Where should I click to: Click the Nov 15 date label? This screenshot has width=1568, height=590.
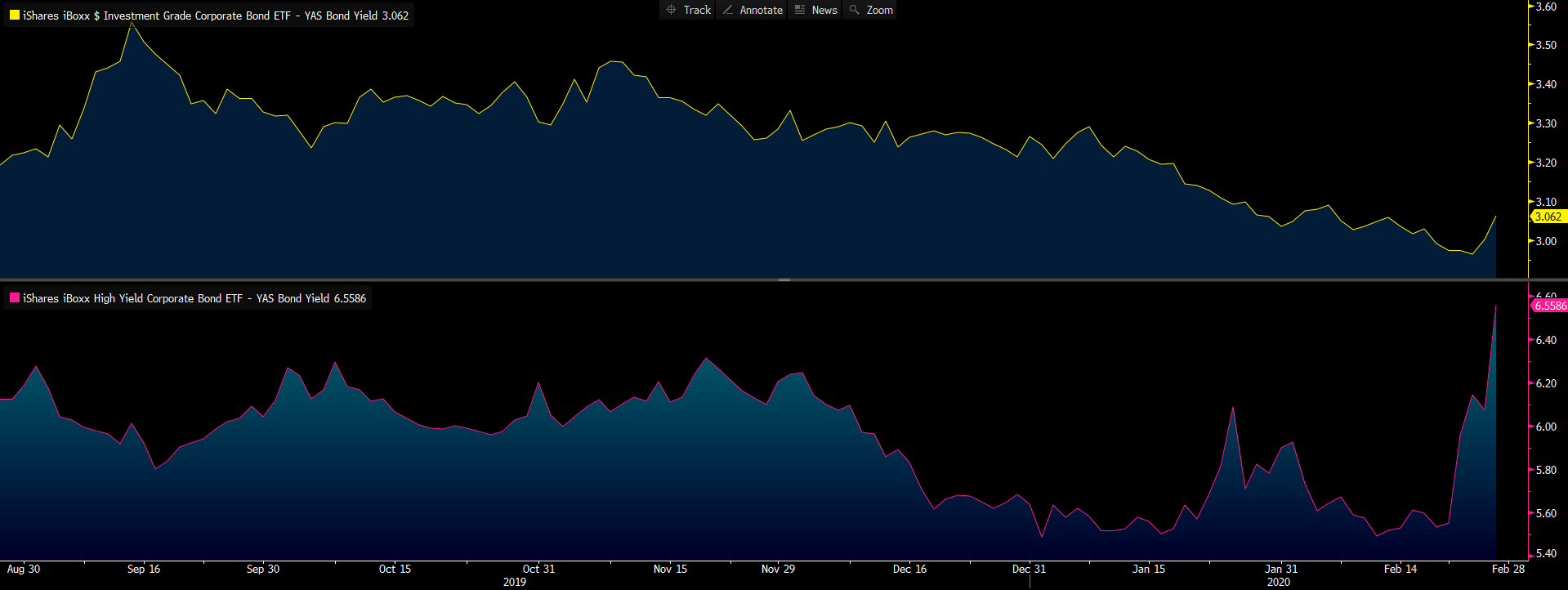click(x=670, y=569)
